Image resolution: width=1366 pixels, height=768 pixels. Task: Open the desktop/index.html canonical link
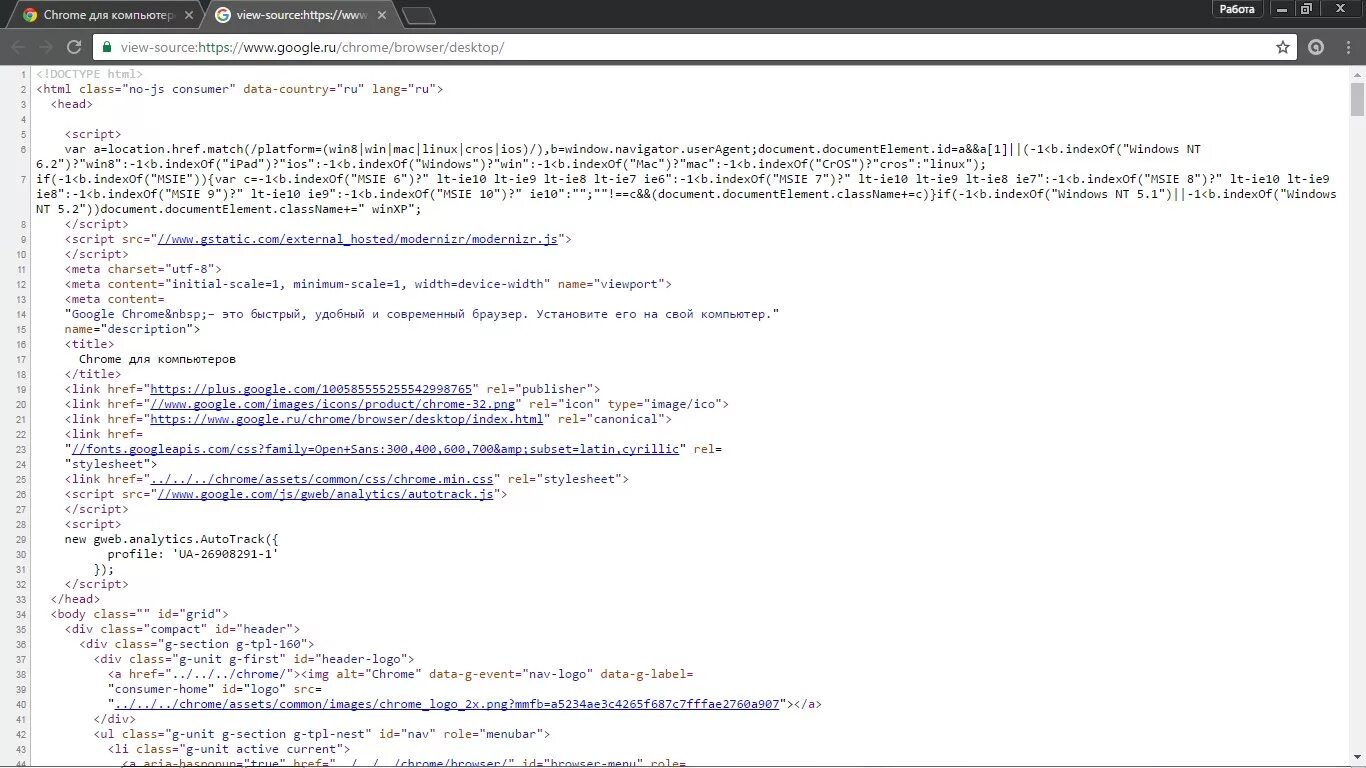point(346,419)
